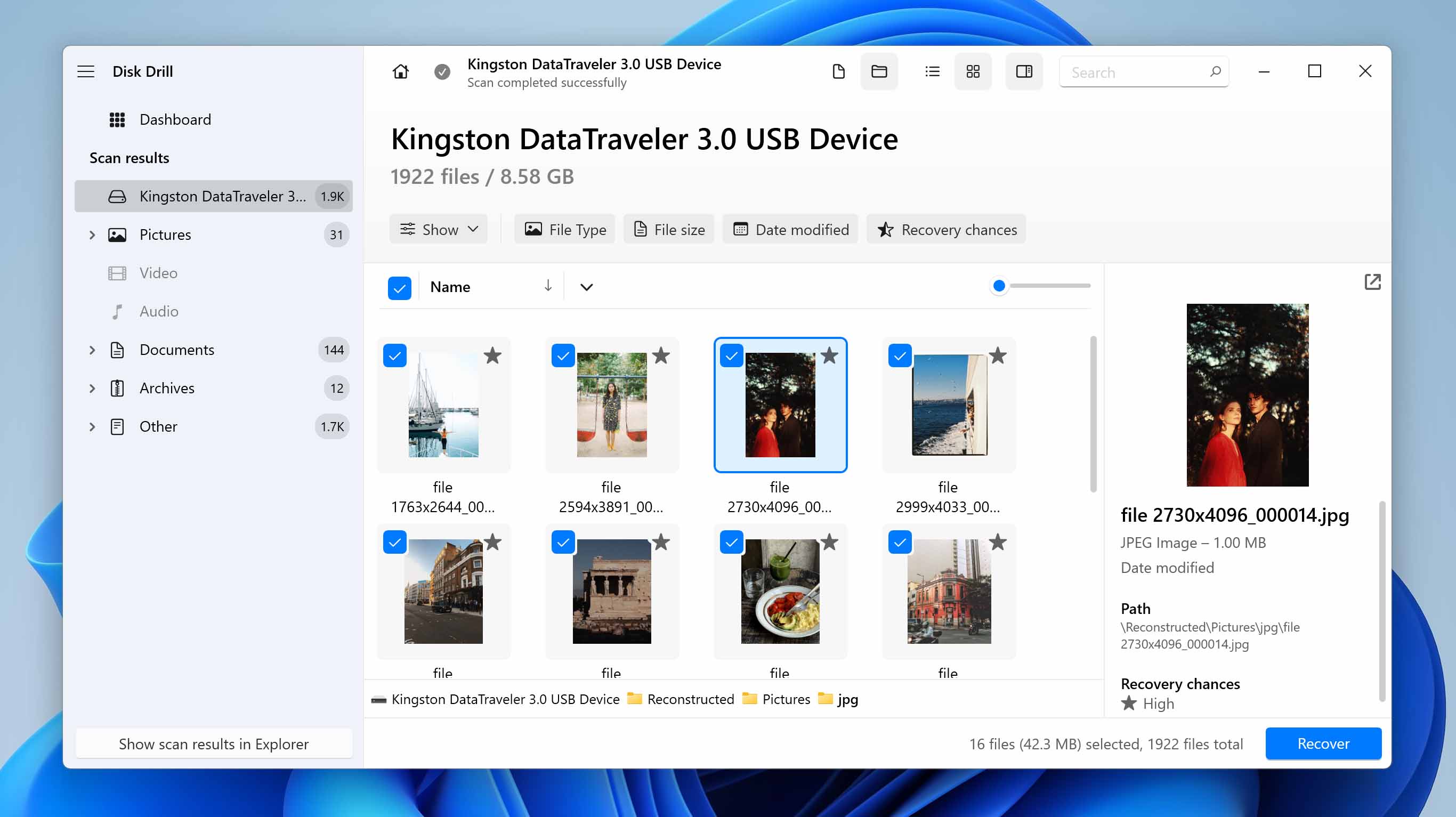
Task: Star the red building photo thumbnail
Action: (998, 542)
